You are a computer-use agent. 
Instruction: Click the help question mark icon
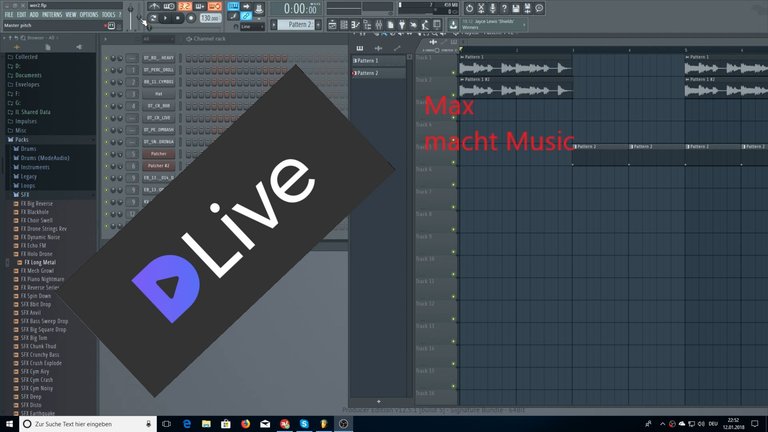(x=504, y=8)
